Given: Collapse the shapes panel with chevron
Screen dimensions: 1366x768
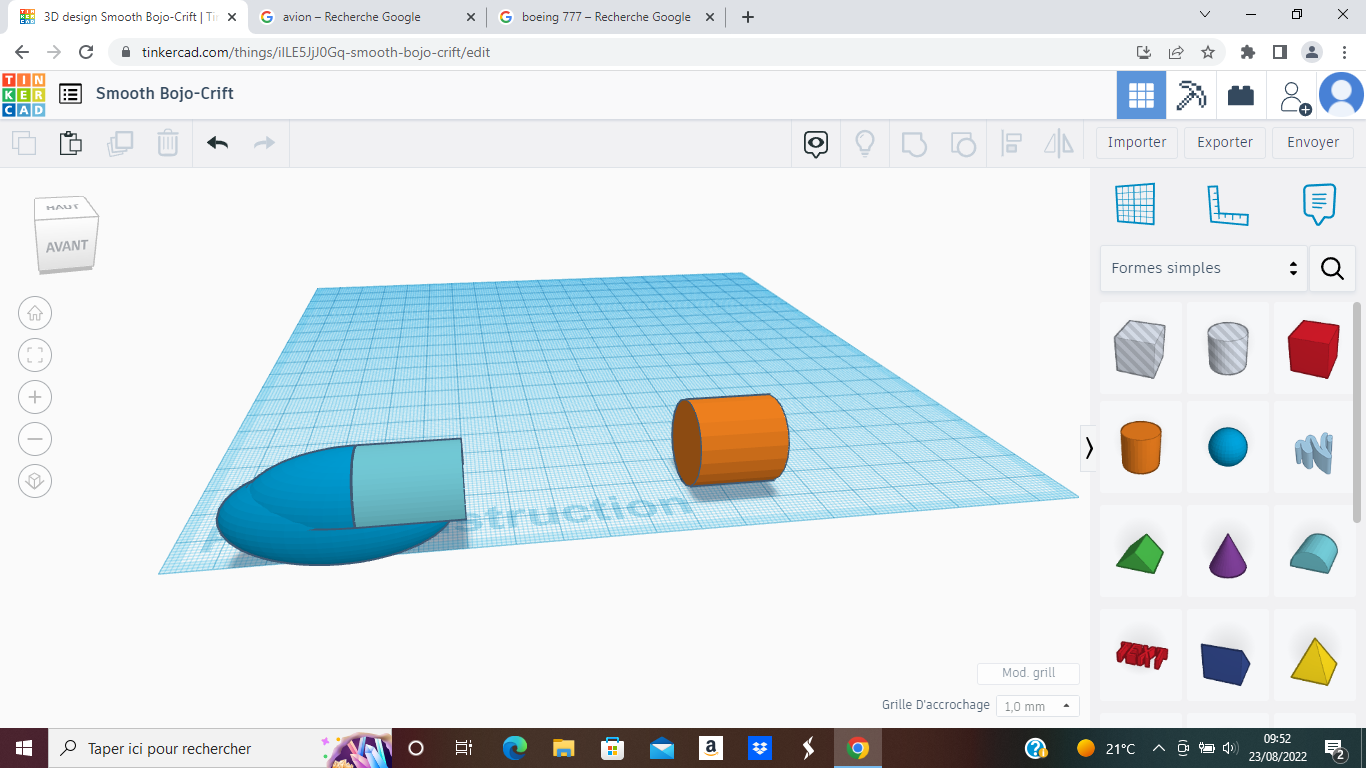Looking at the screenshot, I should point(1089,447).
